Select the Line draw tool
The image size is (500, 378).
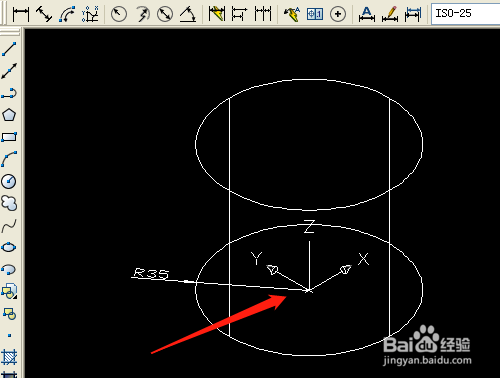(x=9, y=49)
